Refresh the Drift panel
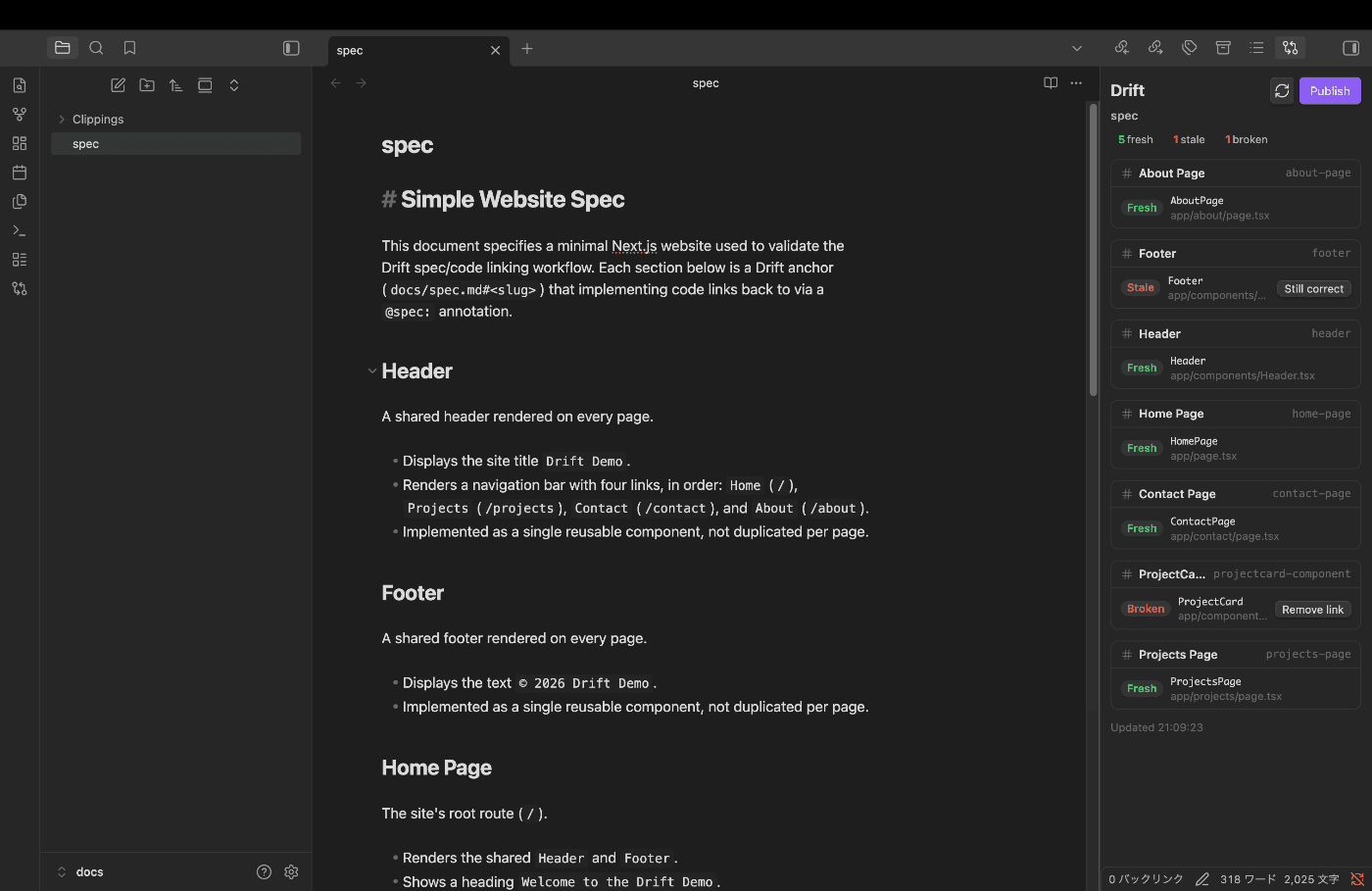The image size is (1372, 891). [1282, 91]
